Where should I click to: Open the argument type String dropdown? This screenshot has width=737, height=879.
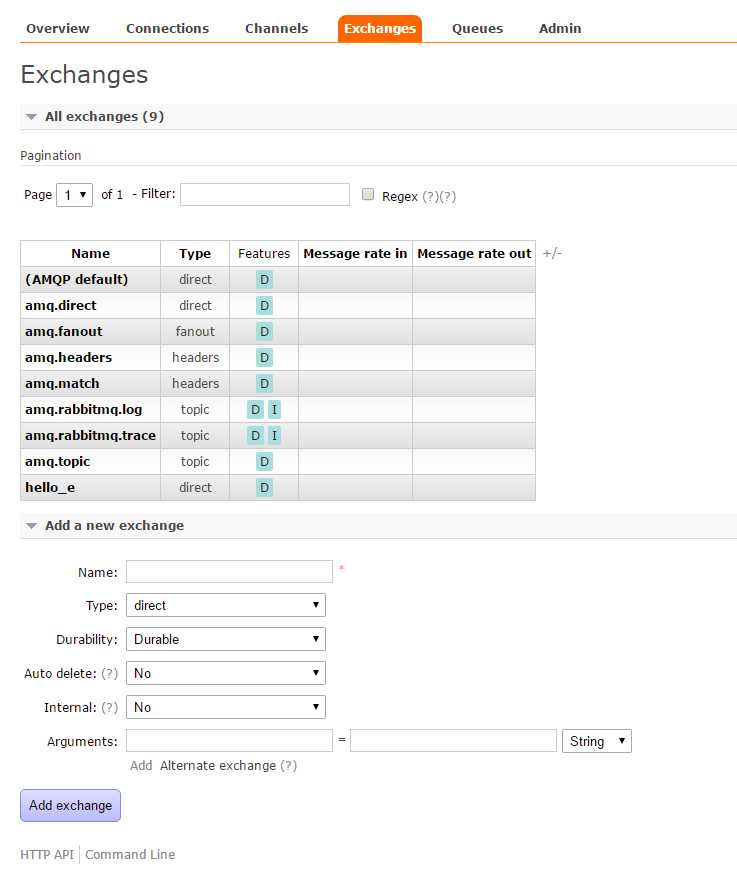(597, 741)
